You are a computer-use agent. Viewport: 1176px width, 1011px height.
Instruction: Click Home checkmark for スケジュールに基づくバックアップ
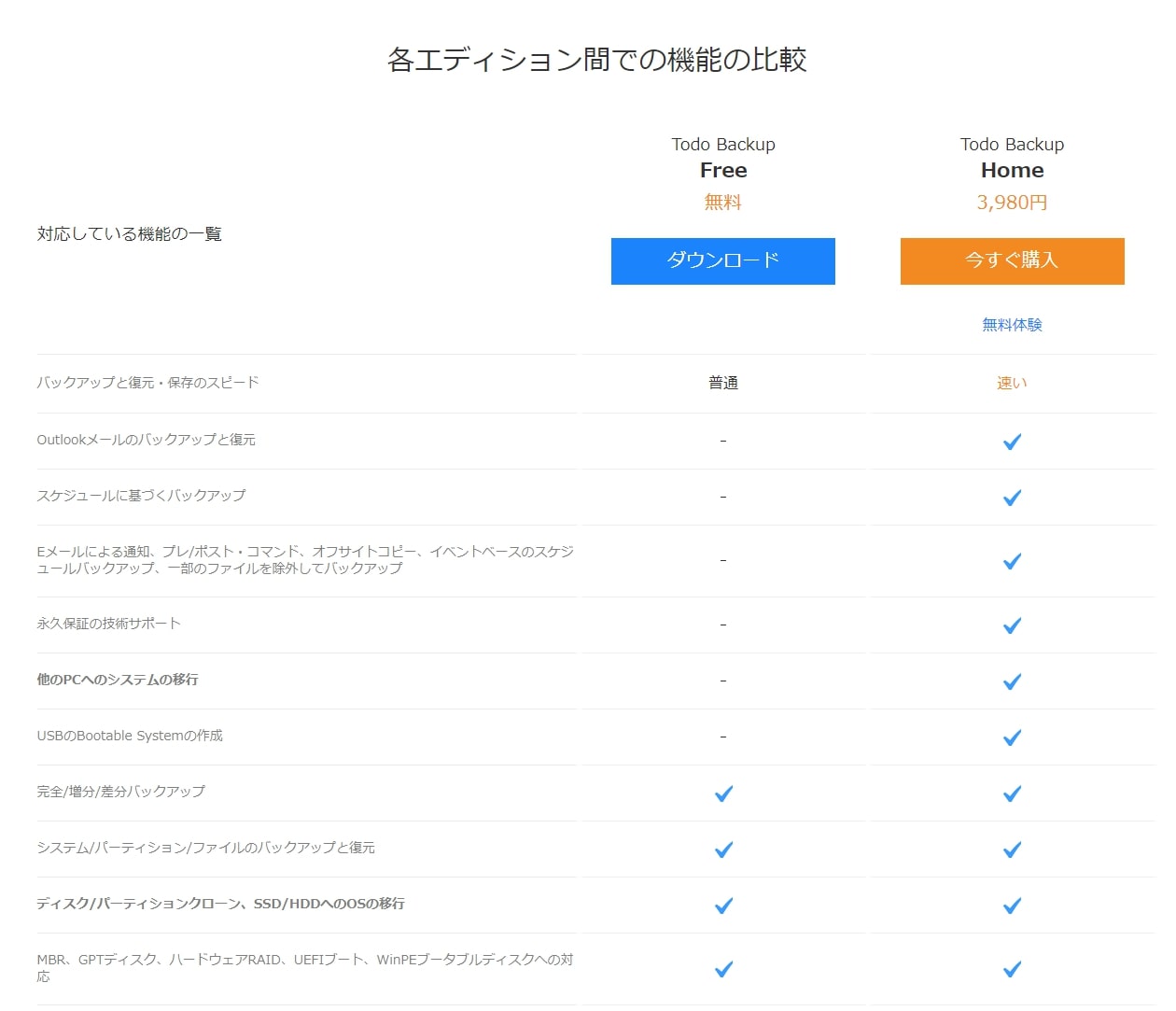(x=1012, y=498)
